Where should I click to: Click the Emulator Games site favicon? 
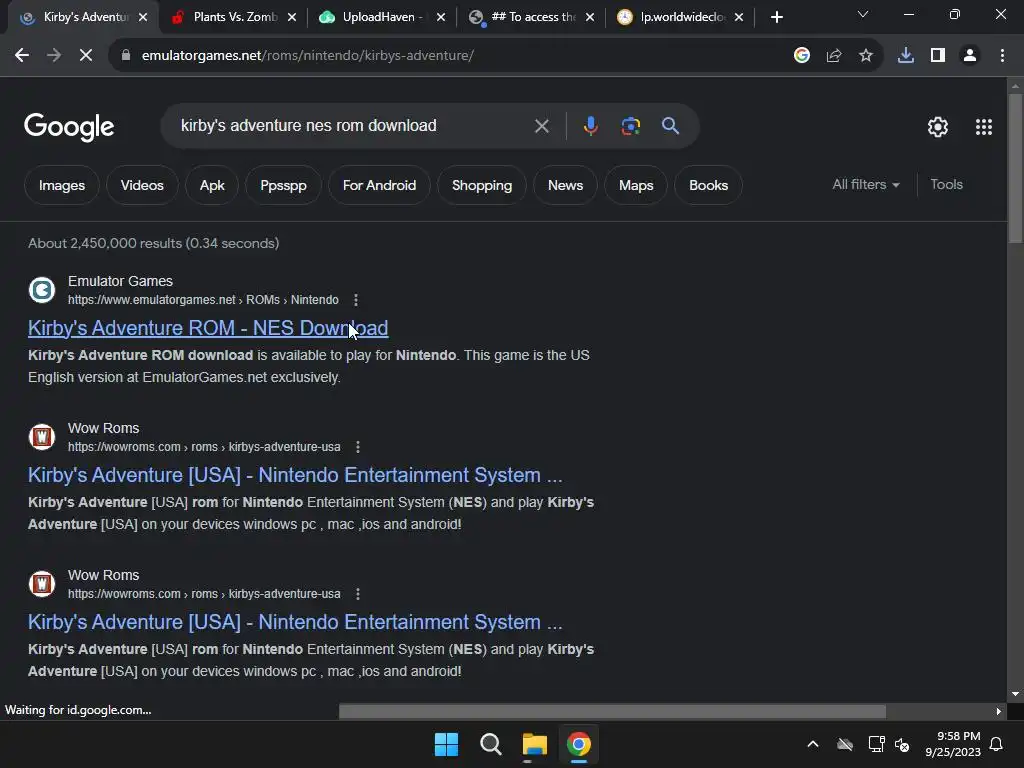pos(42,290)
